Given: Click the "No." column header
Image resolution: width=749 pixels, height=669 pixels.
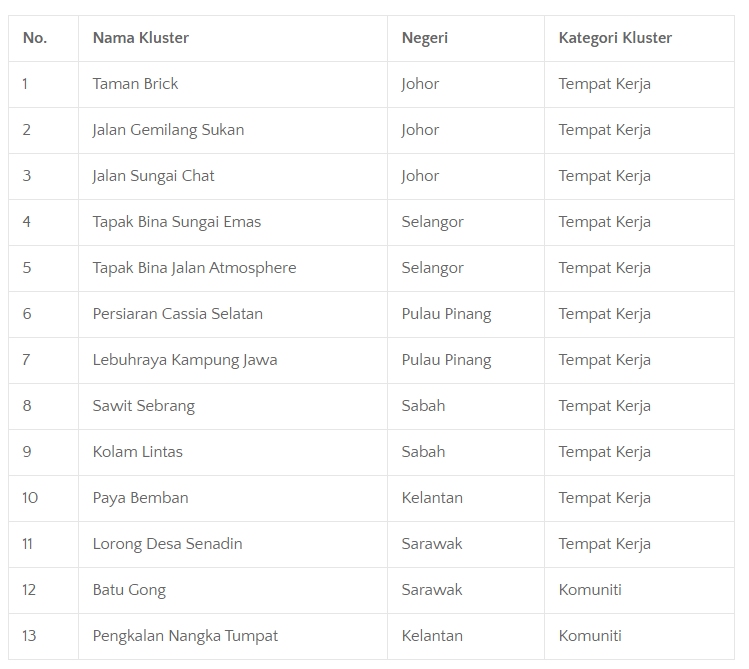Looking at the screenshot, I should tap(35, 38).
